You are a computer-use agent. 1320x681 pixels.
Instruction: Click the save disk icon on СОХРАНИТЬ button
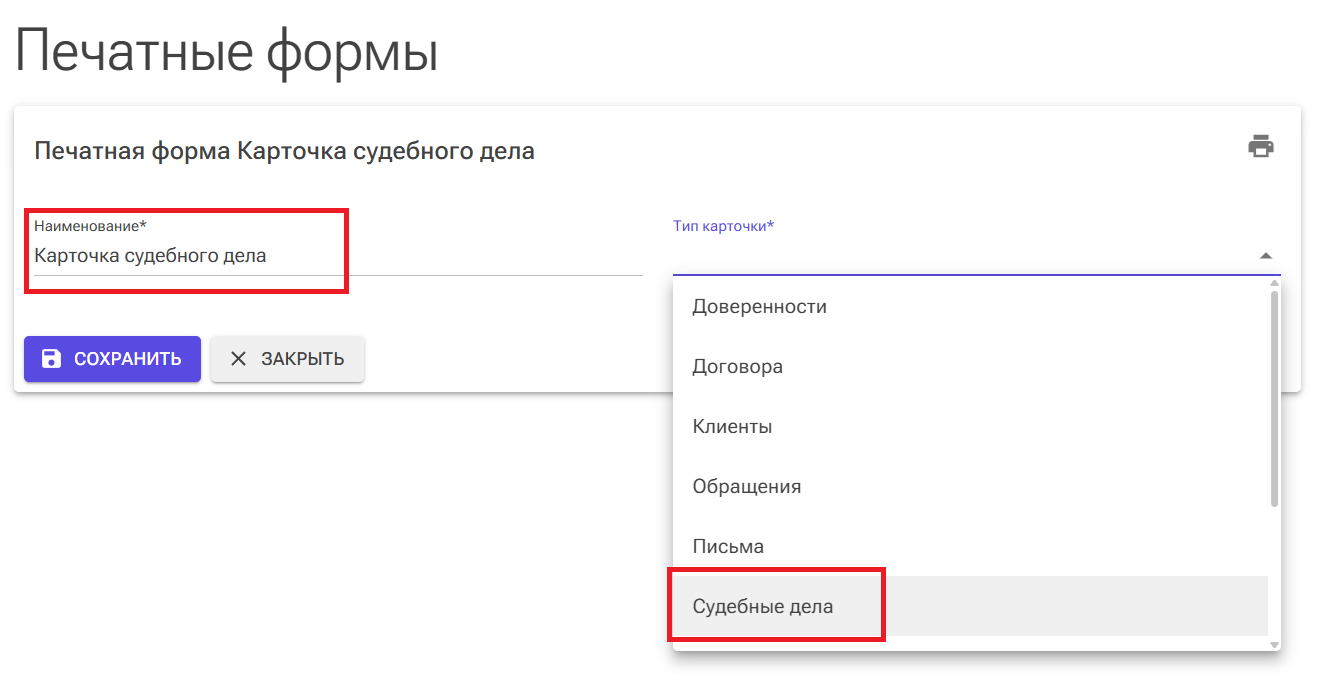[52, 358]
